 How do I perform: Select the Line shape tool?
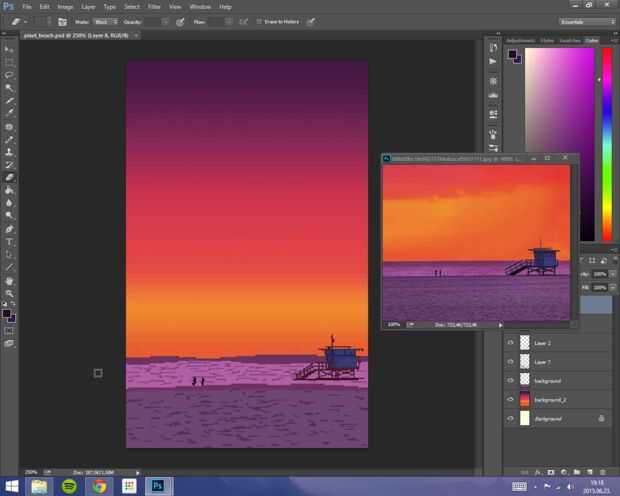tap(9, 268)
